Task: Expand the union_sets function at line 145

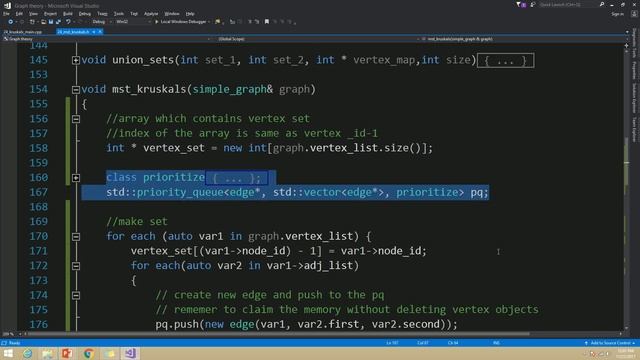Action: pos(76,60)
